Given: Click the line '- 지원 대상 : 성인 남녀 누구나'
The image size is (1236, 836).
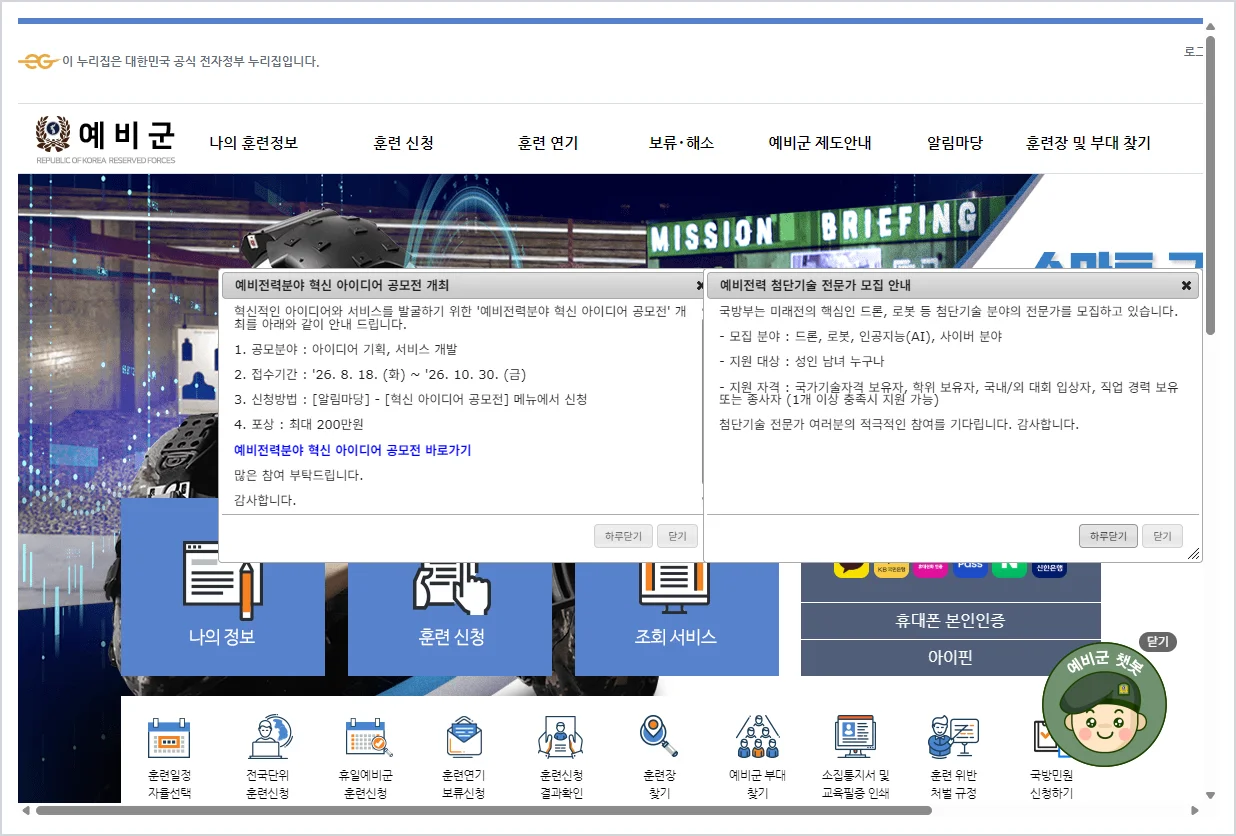Looking at the screenshot, I should click(x=802, y=361).
